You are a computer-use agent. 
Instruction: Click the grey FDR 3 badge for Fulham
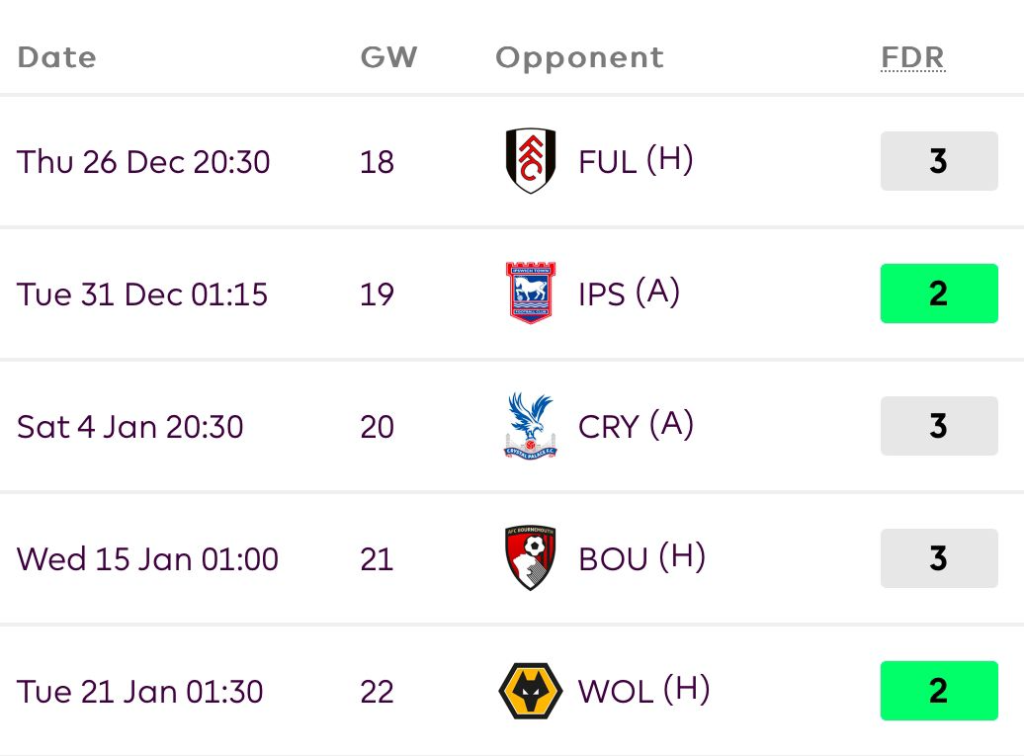938,161
